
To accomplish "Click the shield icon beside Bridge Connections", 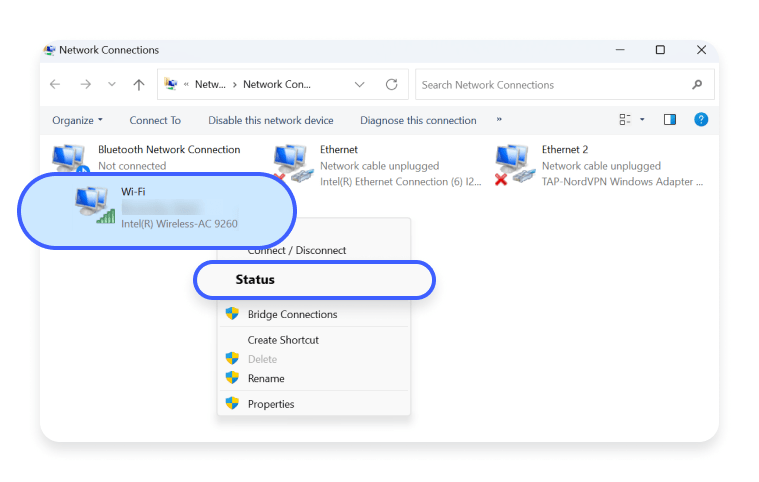I will (x=232, y=314).
